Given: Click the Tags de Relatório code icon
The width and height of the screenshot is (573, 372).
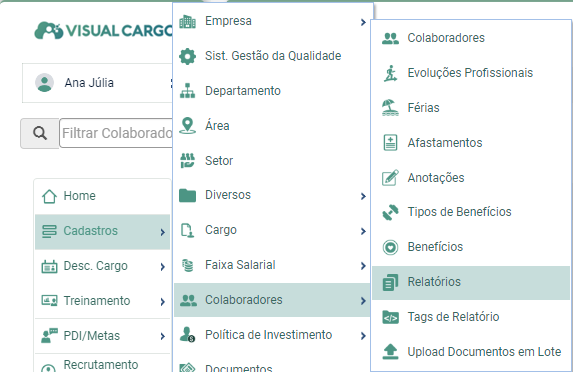Looking at the screenshot, I should pos(390,317).
